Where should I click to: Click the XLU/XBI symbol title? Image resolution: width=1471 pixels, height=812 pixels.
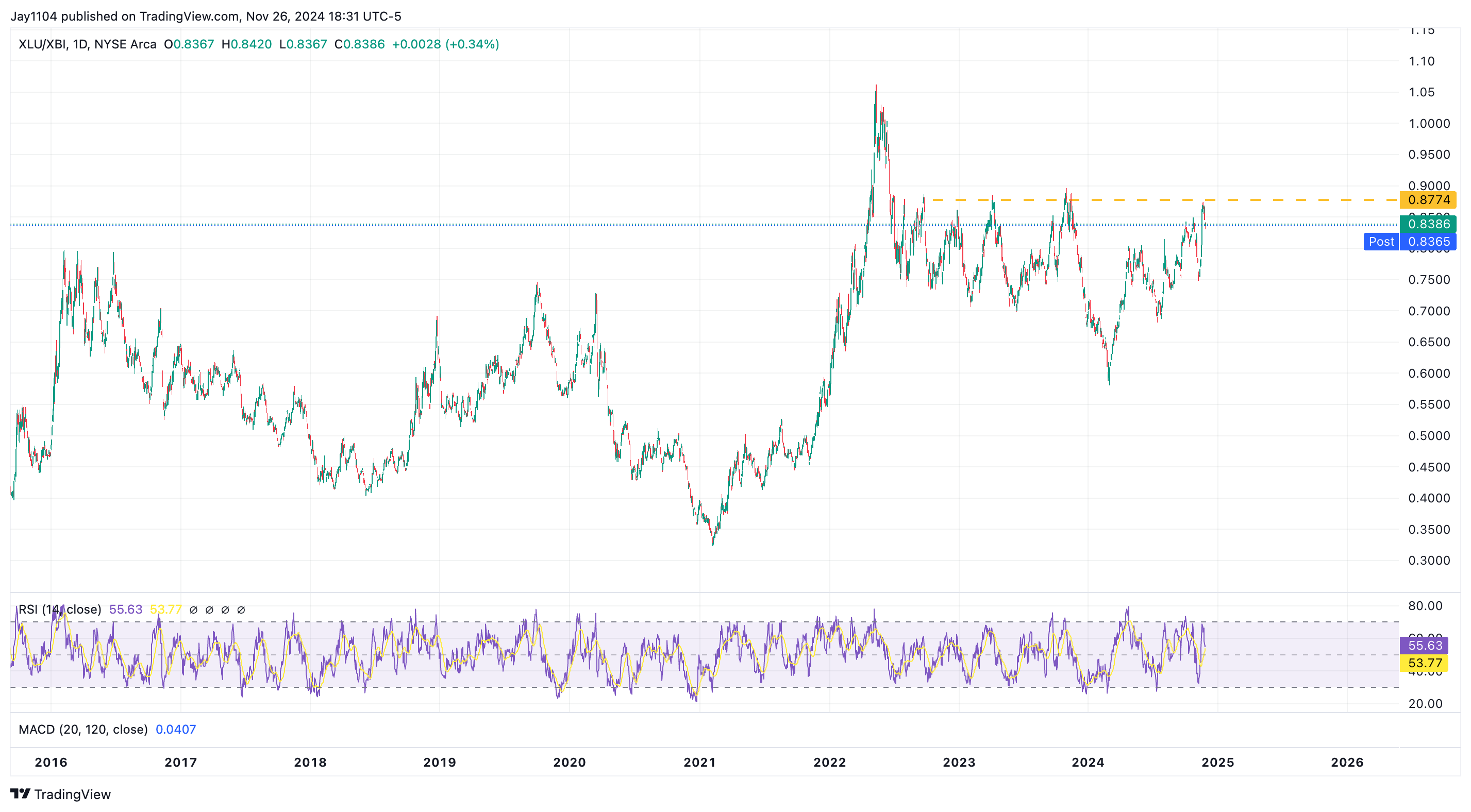click(x=87, y=44)
